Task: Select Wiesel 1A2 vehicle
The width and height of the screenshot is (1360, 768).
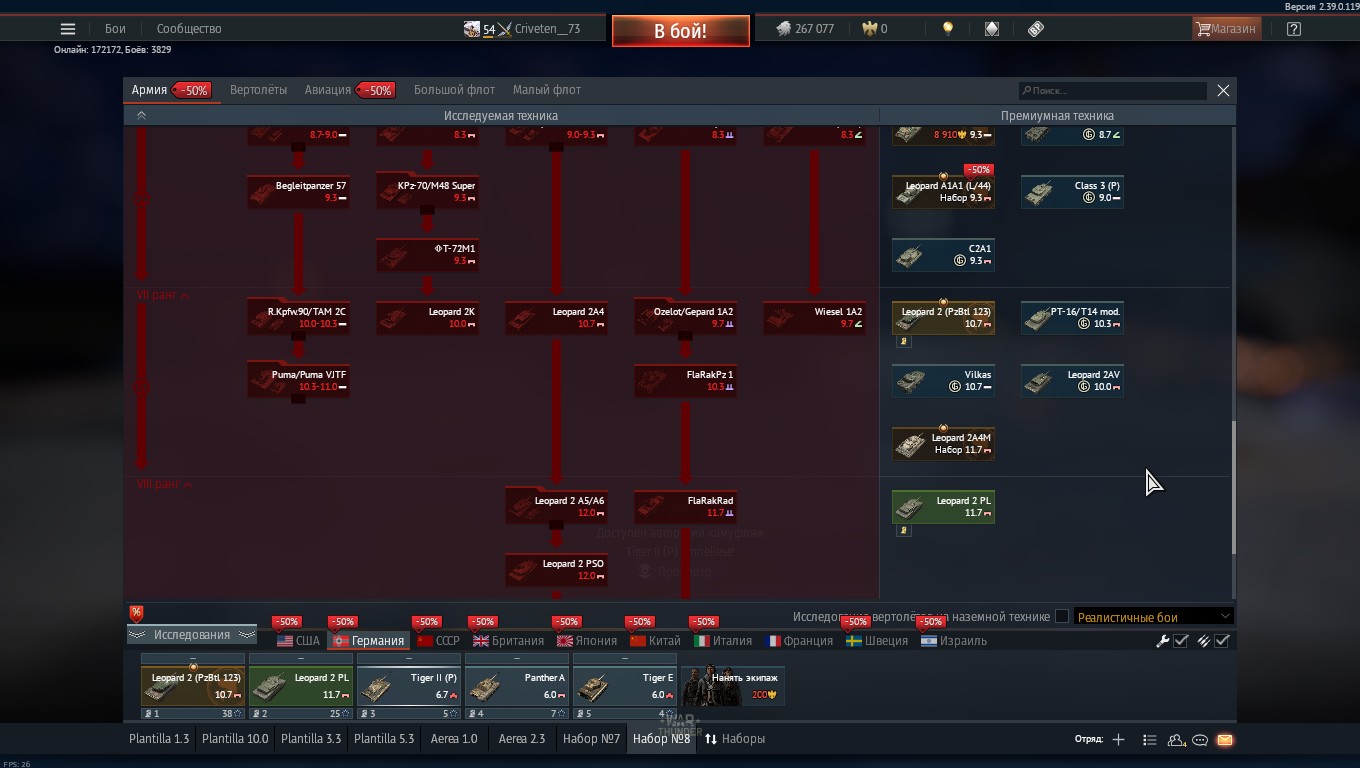Action: [x=814, y=318]
